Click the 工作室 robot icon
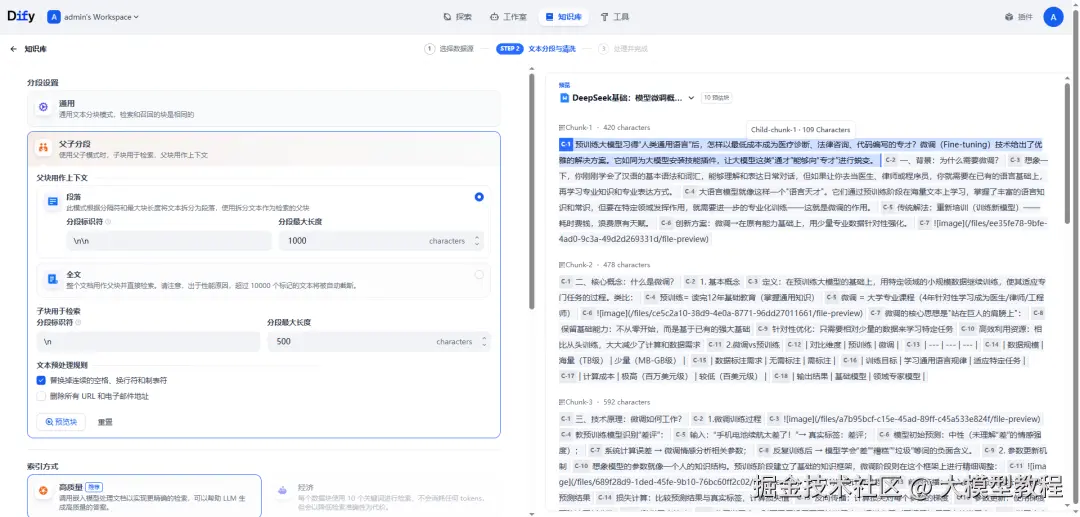 [494, 17]
